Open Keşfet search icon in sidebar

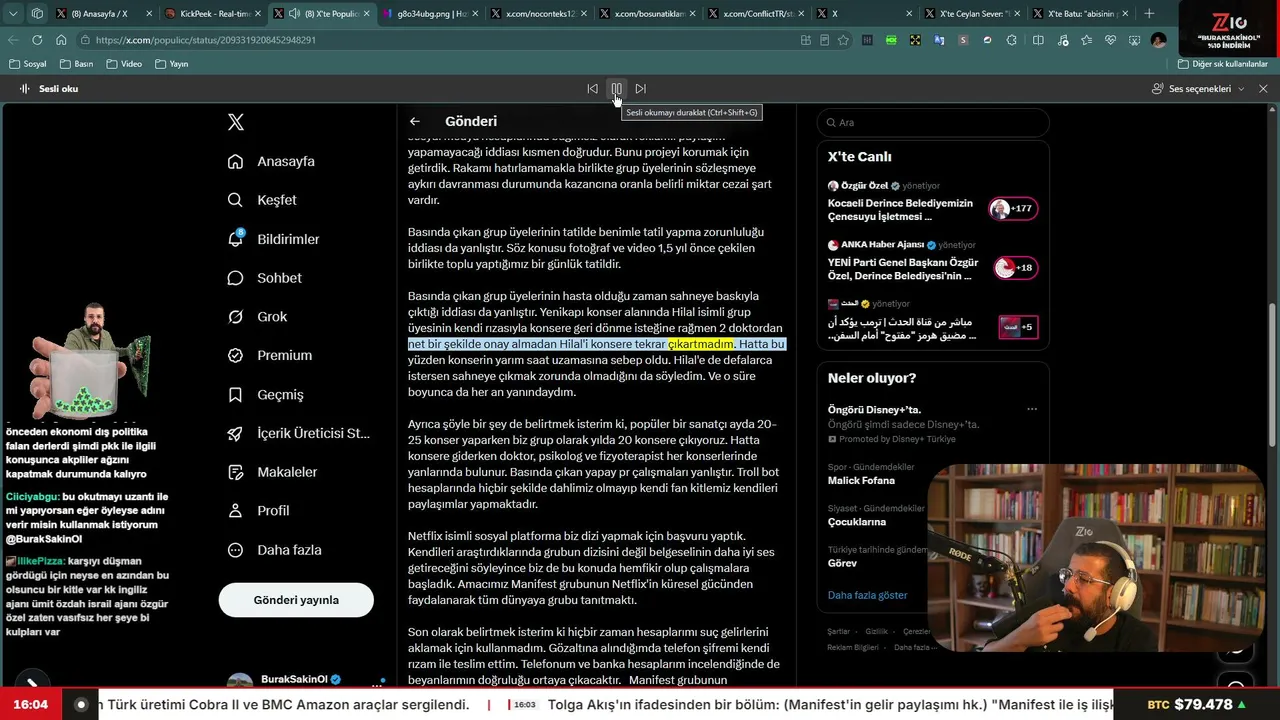235,200
